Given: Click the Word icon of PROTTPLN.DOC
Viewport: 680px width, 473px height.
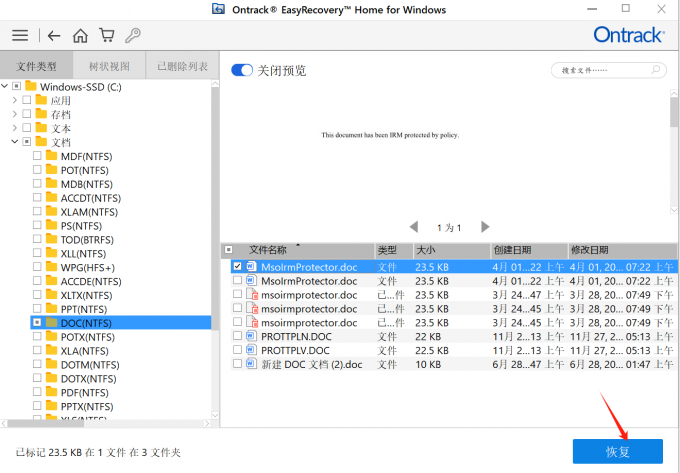Looking at the screenshot, I should tap(251, 336).
